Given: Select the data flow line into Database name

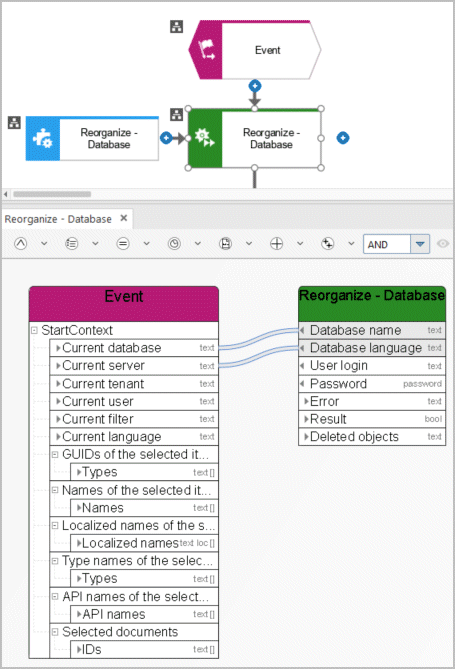Looking at the screenshot, I should 259,339.
